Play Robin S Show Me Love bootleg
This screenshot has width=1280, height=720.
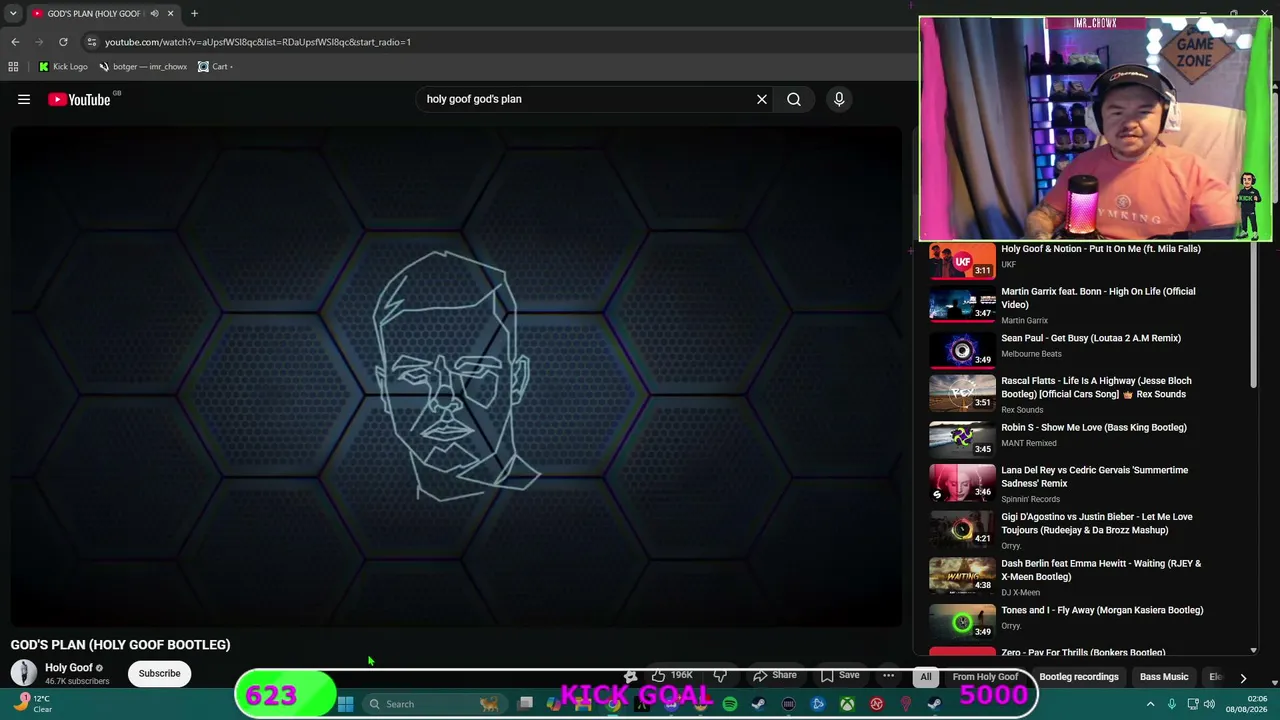(1094, 427)
